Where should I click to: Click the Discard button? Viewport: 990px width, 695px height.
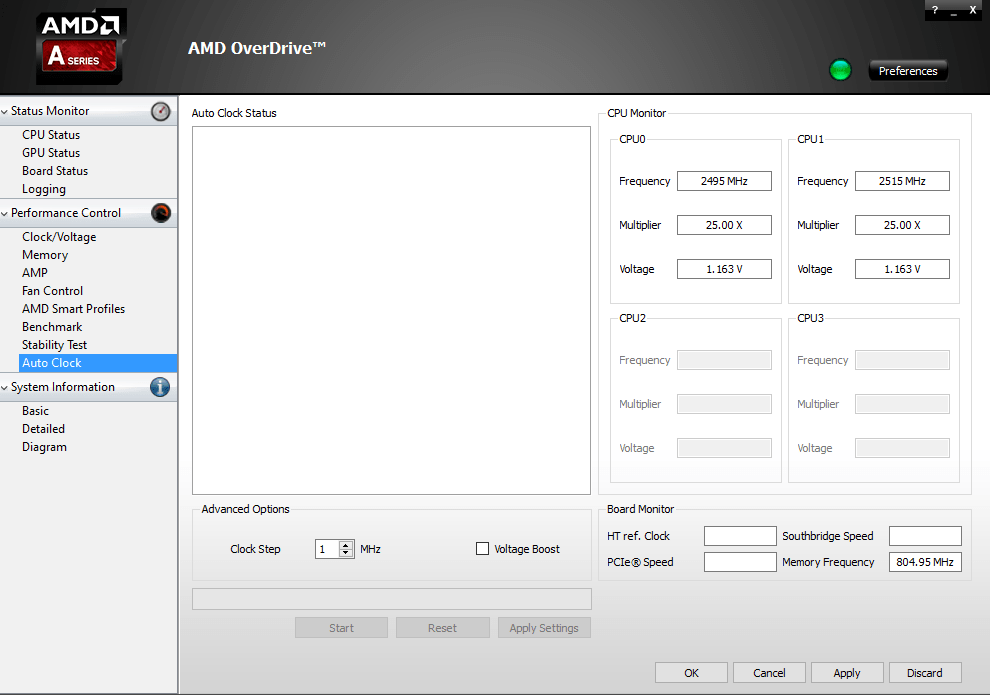(x=925, y=673)
